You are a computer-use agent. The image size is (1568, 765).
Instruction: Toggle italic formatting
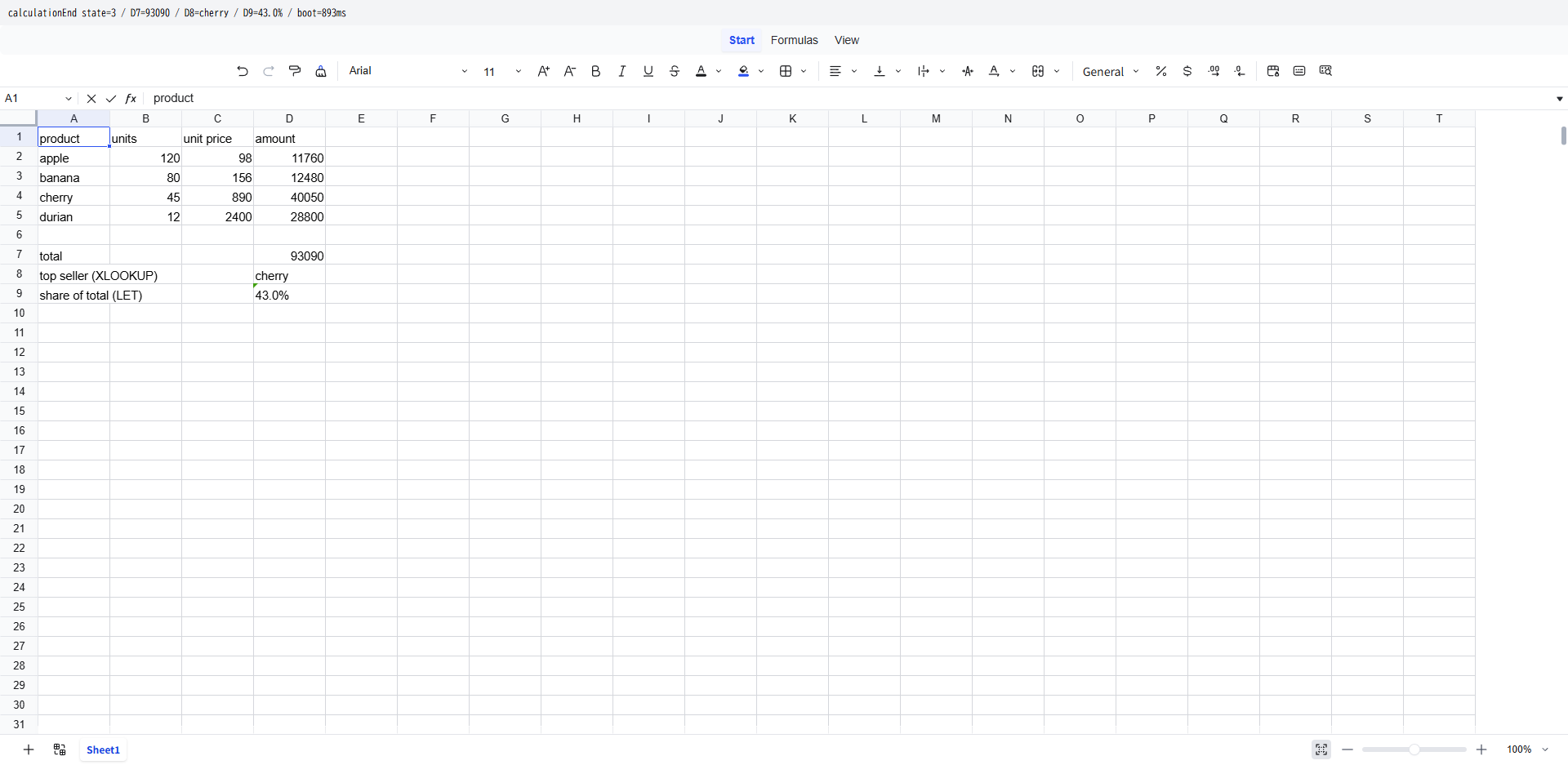[622, 71]
